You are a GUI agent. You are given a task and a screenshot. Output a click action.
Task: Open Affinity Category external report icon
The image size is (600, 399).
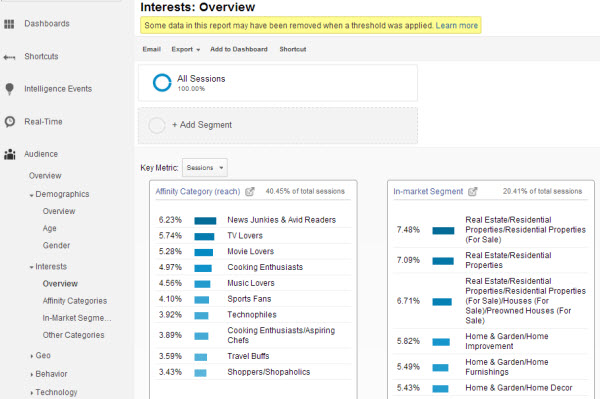pyautogui.click(x=250, y=191)
